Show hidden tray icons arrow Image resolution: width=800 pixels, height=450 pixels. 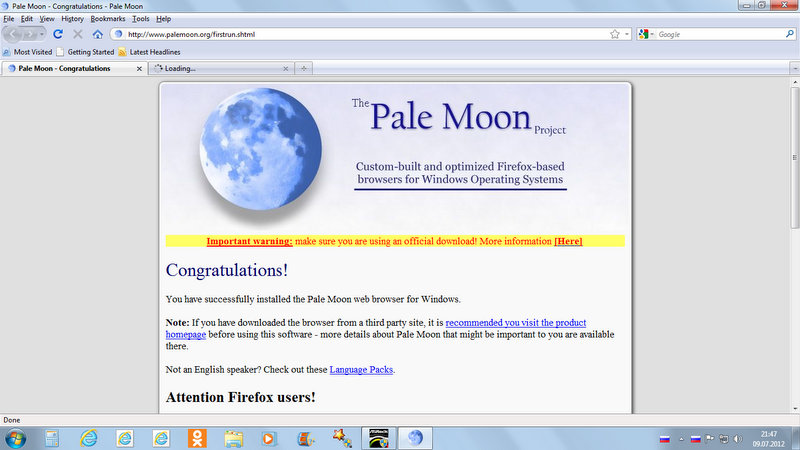coord(681,439)
